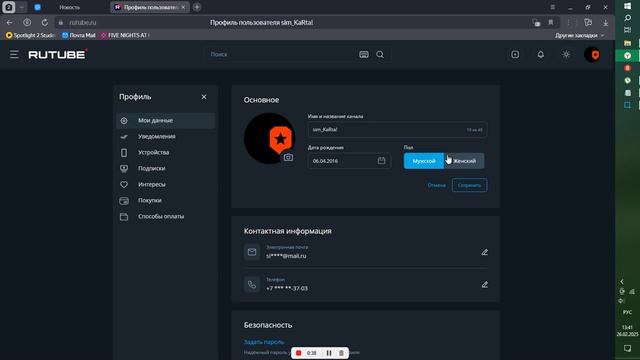The height and width of the screenshot is (360, 640).
Task: Close the Профиль пользователя tab
Action: (183, 7)
